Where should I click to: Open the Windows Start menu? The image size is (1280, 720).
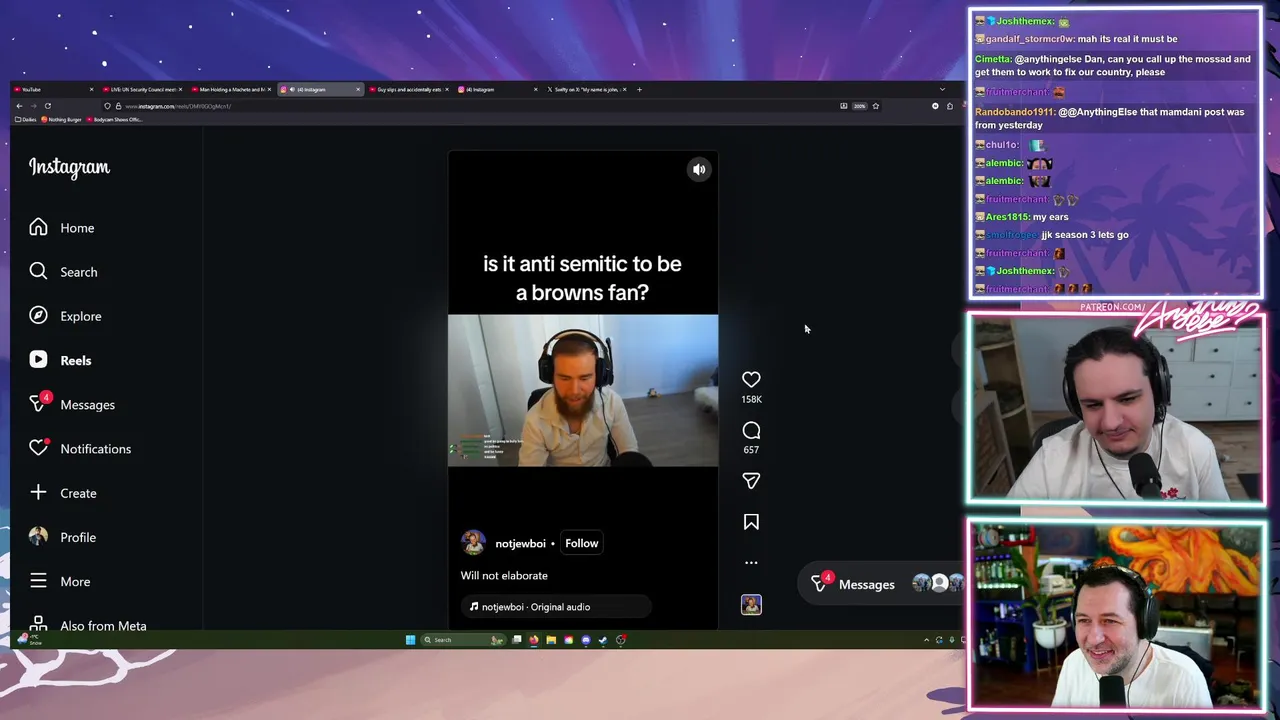tap(410, 640)
